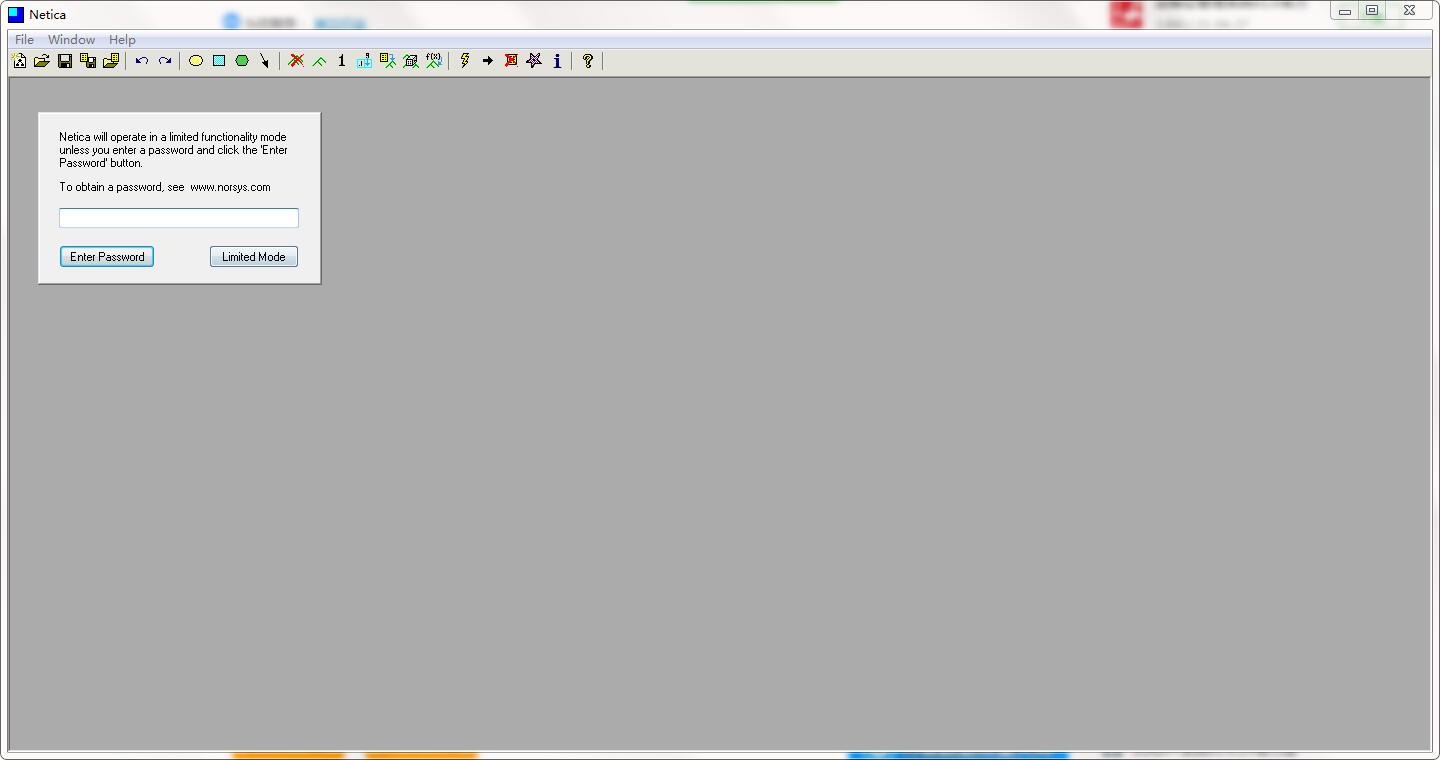Image resolution: width=1440 pixels, height=760 pixels.
Task: Select the cyan rectangle decision node tool
Action: click(x=219, y=61)
